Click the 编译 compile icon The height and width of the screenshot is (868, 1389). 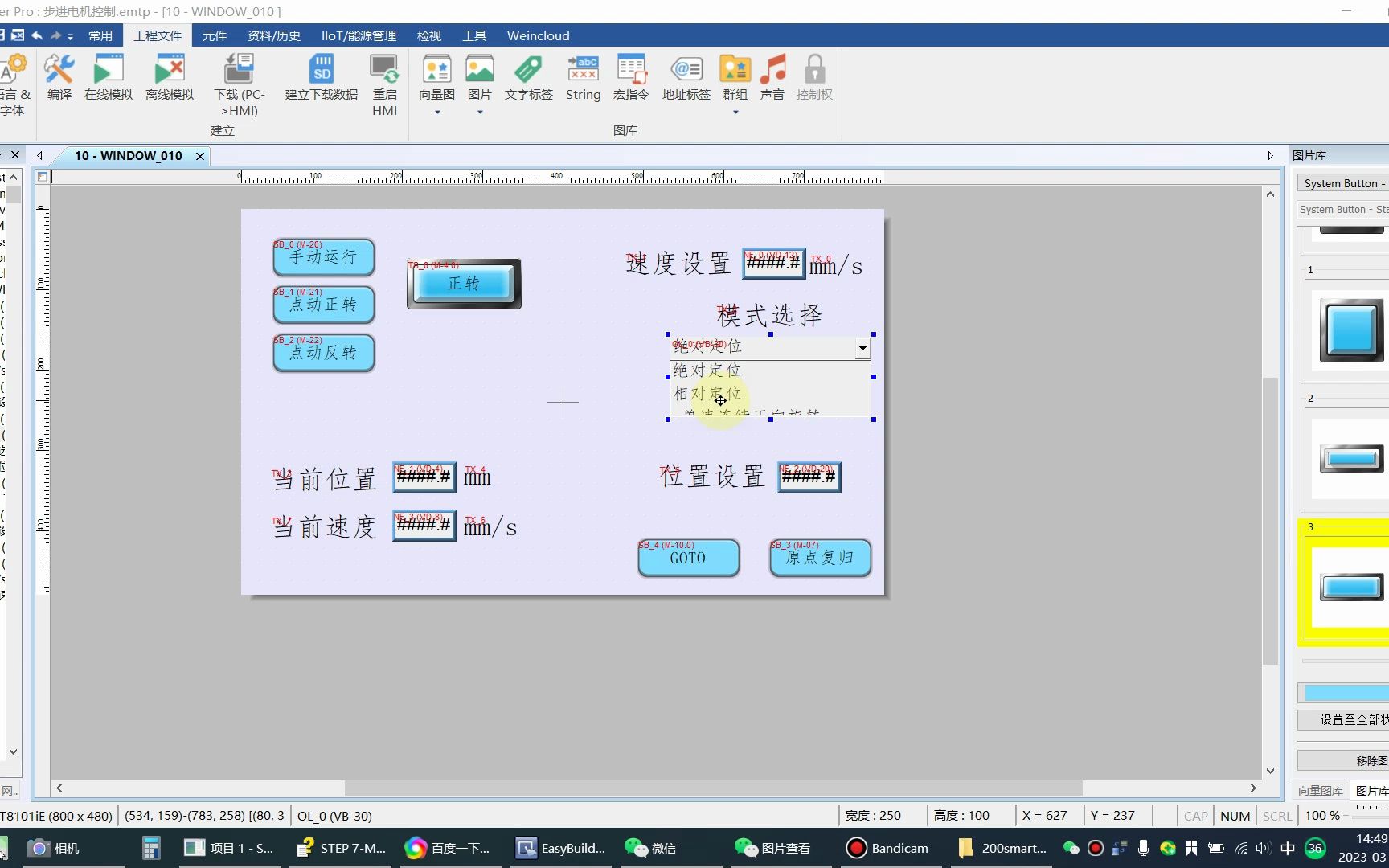click(59, 77)
